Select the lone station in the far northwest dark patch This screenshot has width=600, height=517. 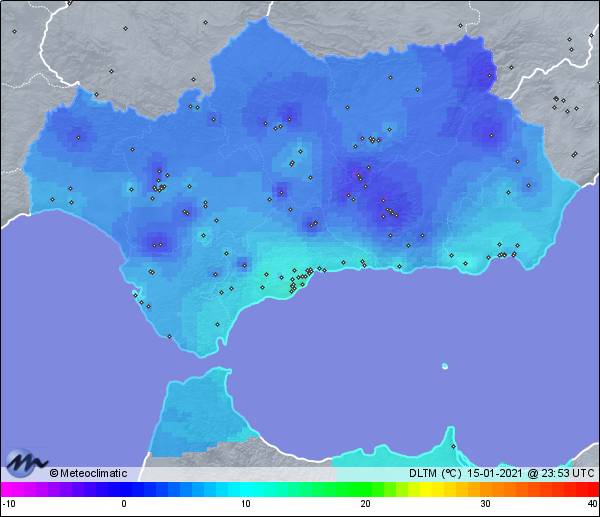[x=78, y=138]
